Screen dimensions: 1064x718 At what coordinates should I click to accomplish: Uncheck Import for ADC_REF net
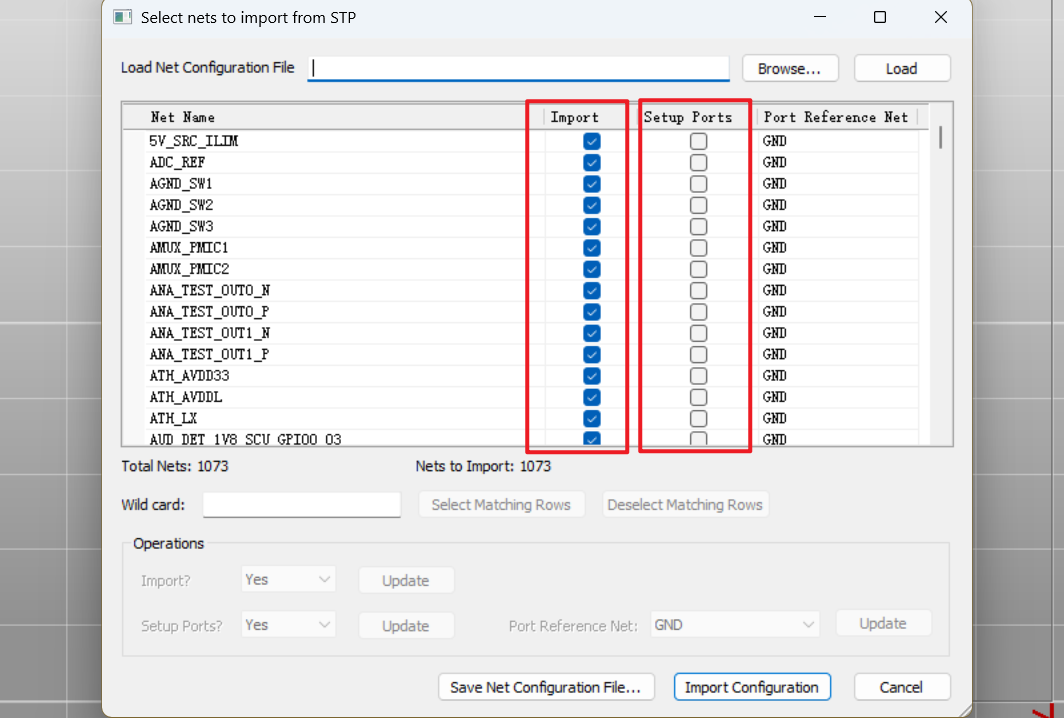tap(592, 163)
